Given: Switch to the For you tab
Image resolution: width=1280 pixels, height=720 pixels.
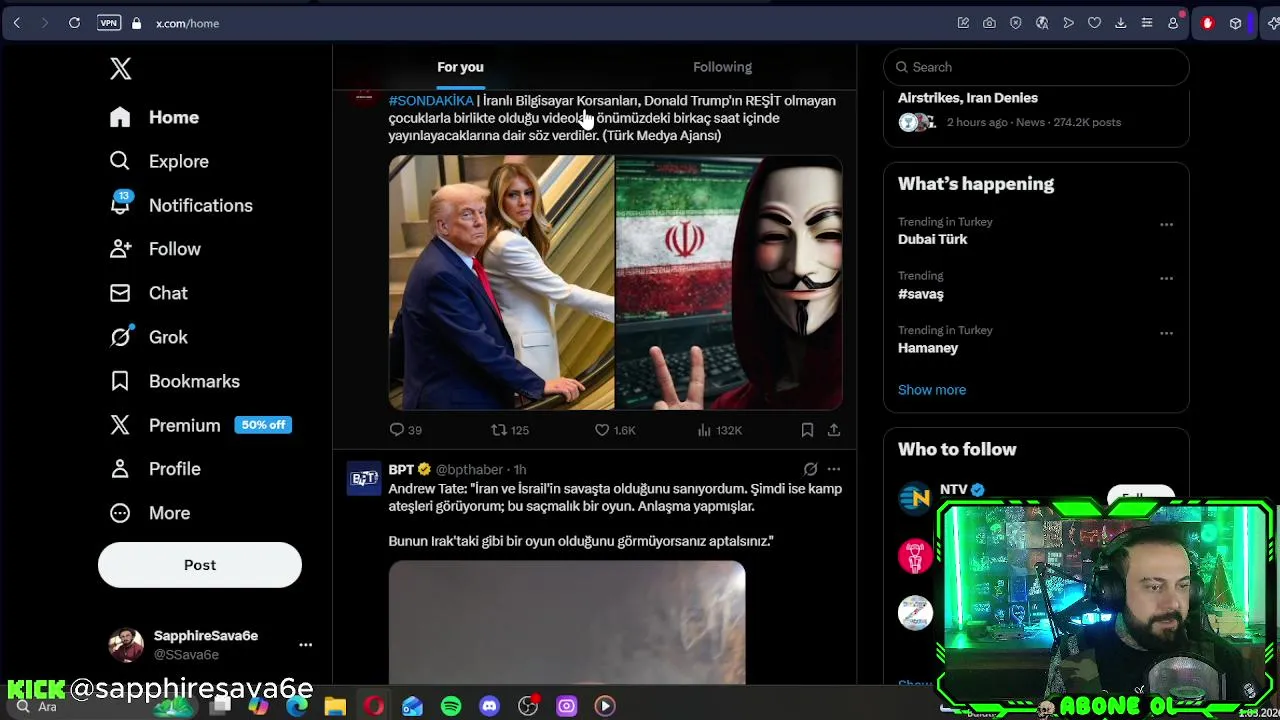Looking at the screenshot, I should [460, 67].
